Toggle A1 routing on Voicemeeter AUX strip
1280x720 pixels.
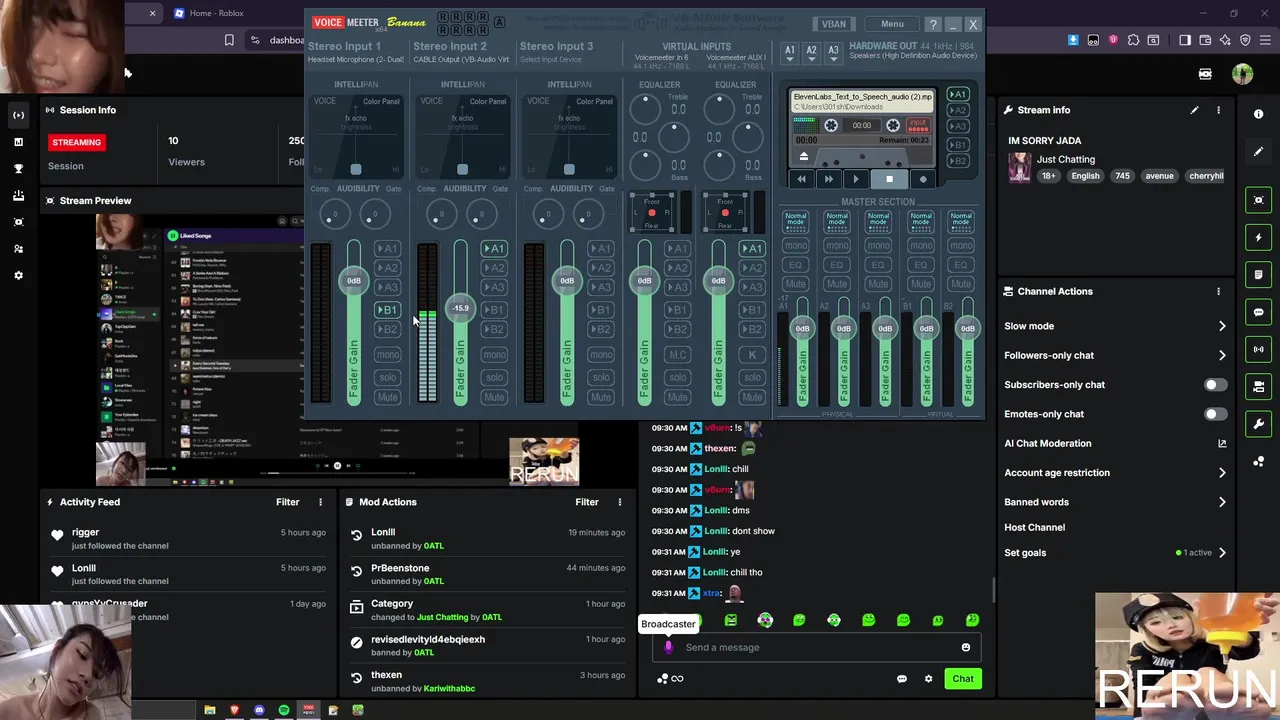[752, 249]
